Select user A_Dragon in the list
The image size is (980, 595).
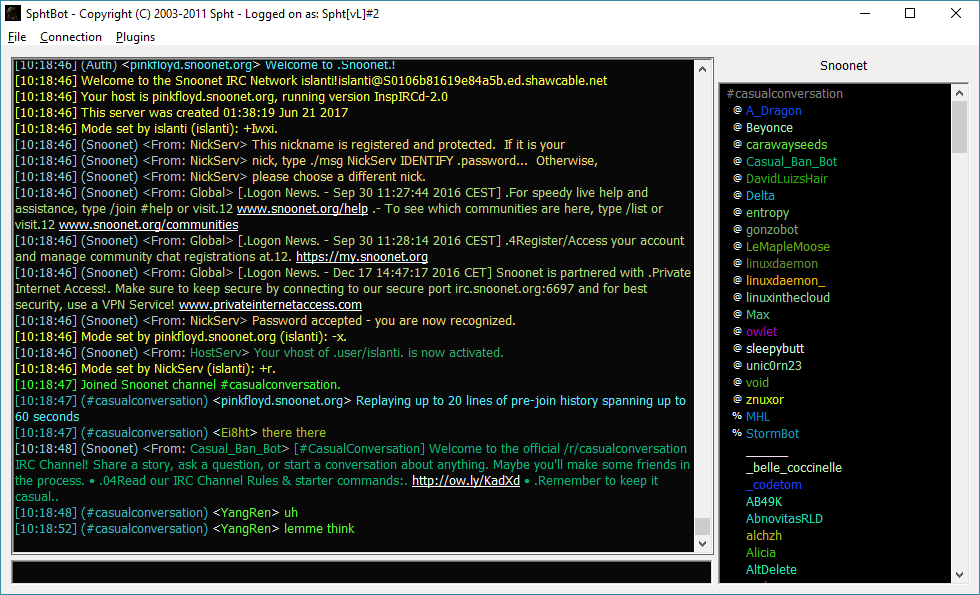tap(773, 111)
